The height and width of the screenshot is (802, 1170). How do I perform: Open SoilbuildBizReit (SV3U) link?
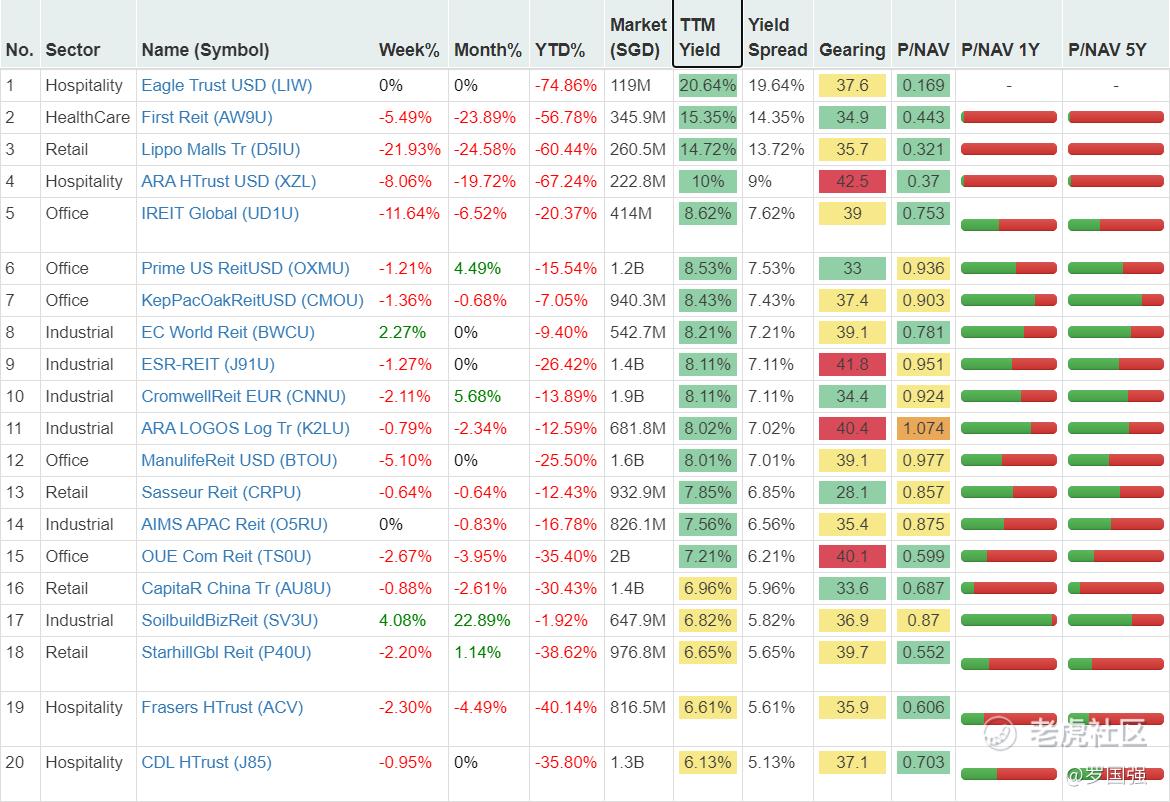click(x=230, y=621)
